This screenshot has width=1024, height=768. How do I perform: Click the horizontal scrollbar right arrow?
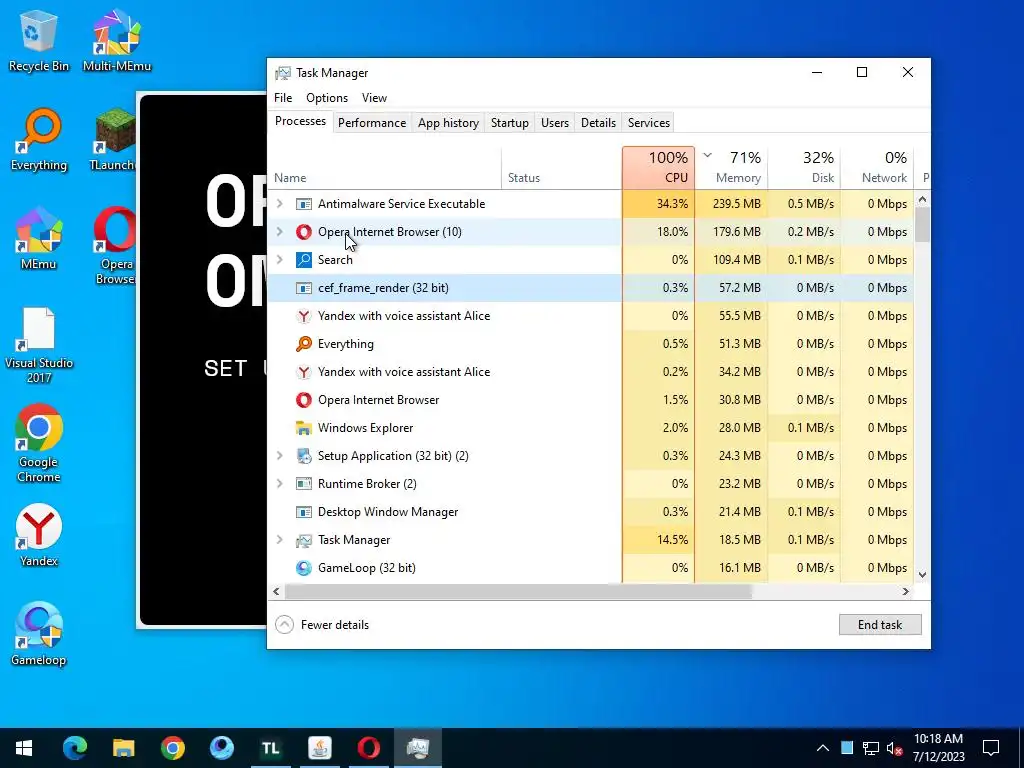pos(906,592)
